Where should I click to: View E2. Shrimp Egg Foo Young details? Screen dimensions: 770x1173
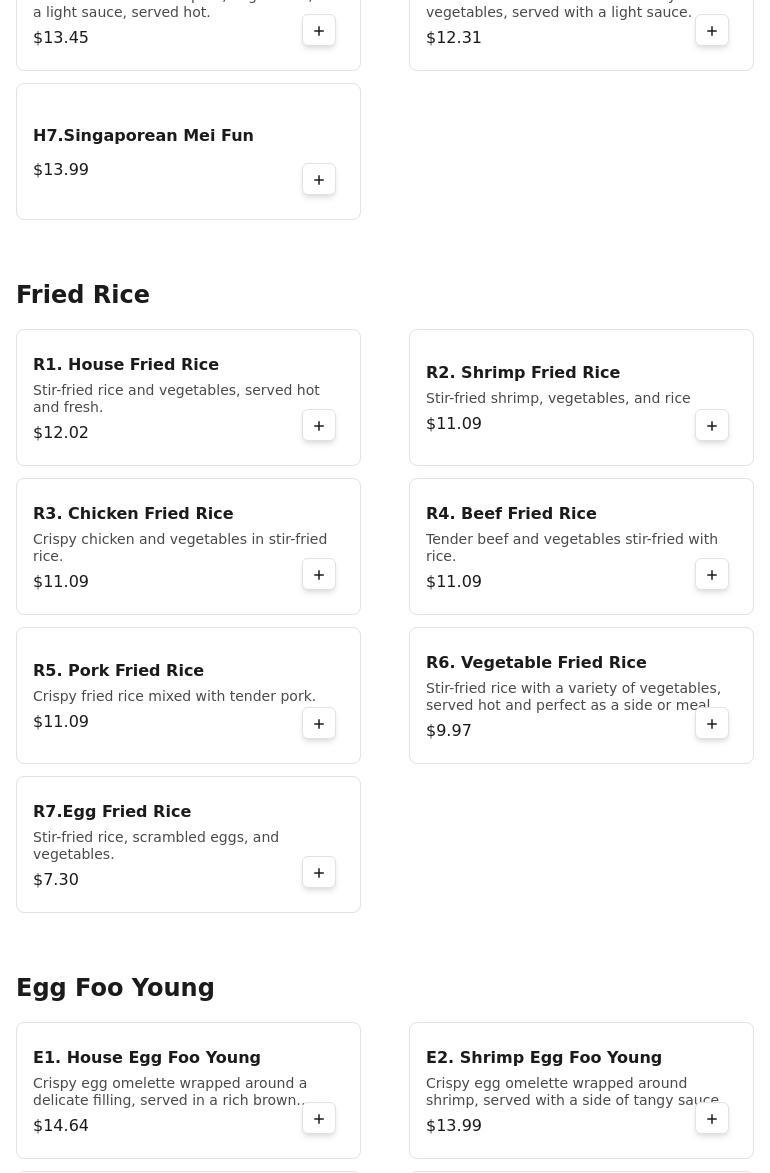click(x=544, y=1058)
